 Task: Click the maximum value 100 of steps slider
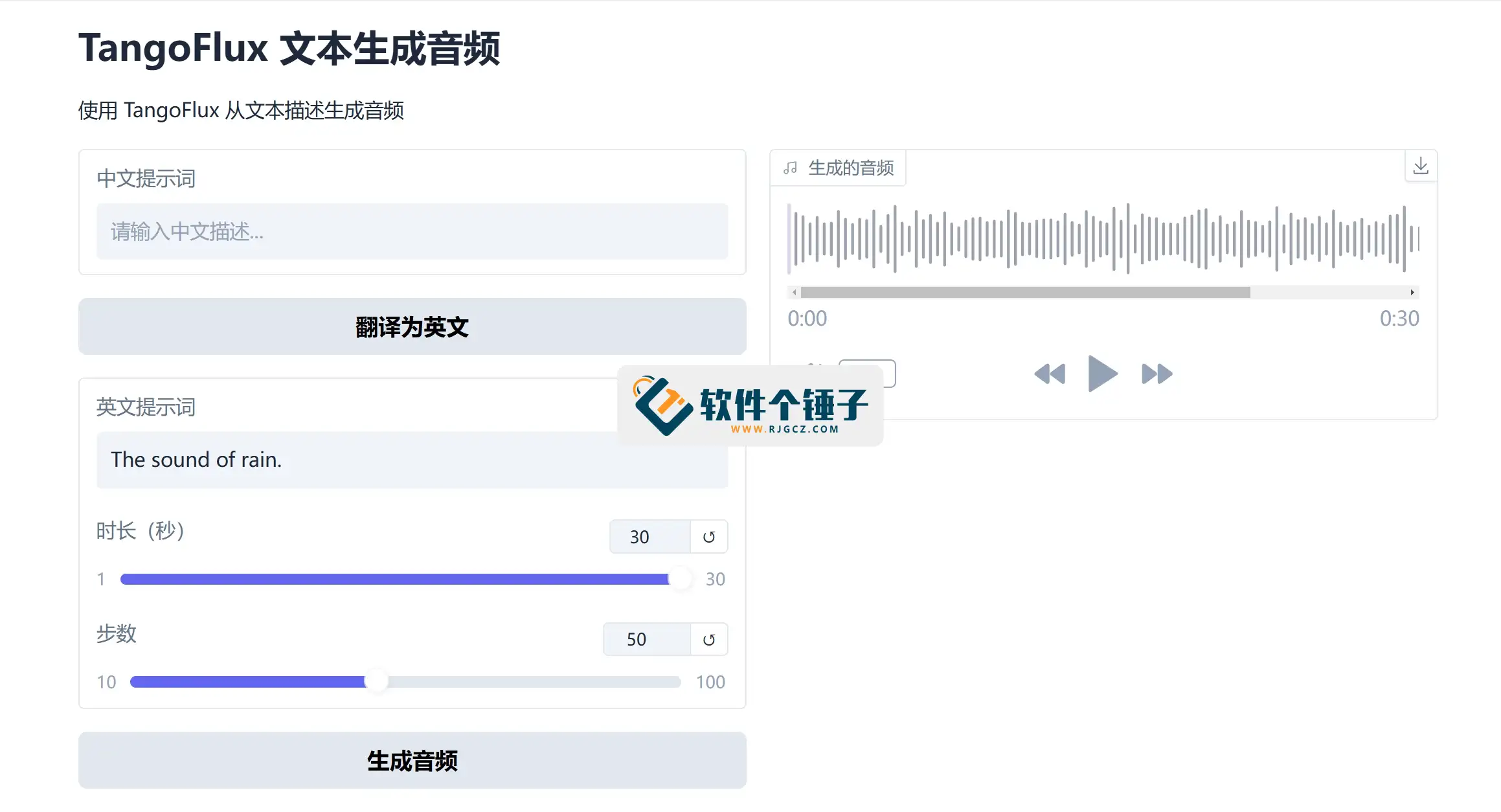(710, 682)
